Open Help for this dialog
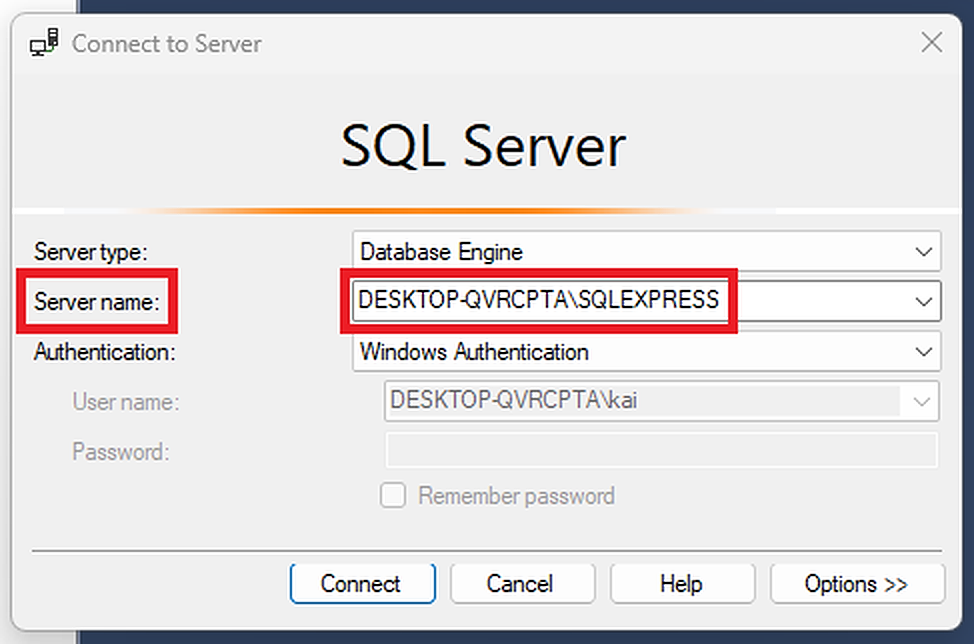Image resolution: width=974 pixels, height=644 pixels. point(681,584)
